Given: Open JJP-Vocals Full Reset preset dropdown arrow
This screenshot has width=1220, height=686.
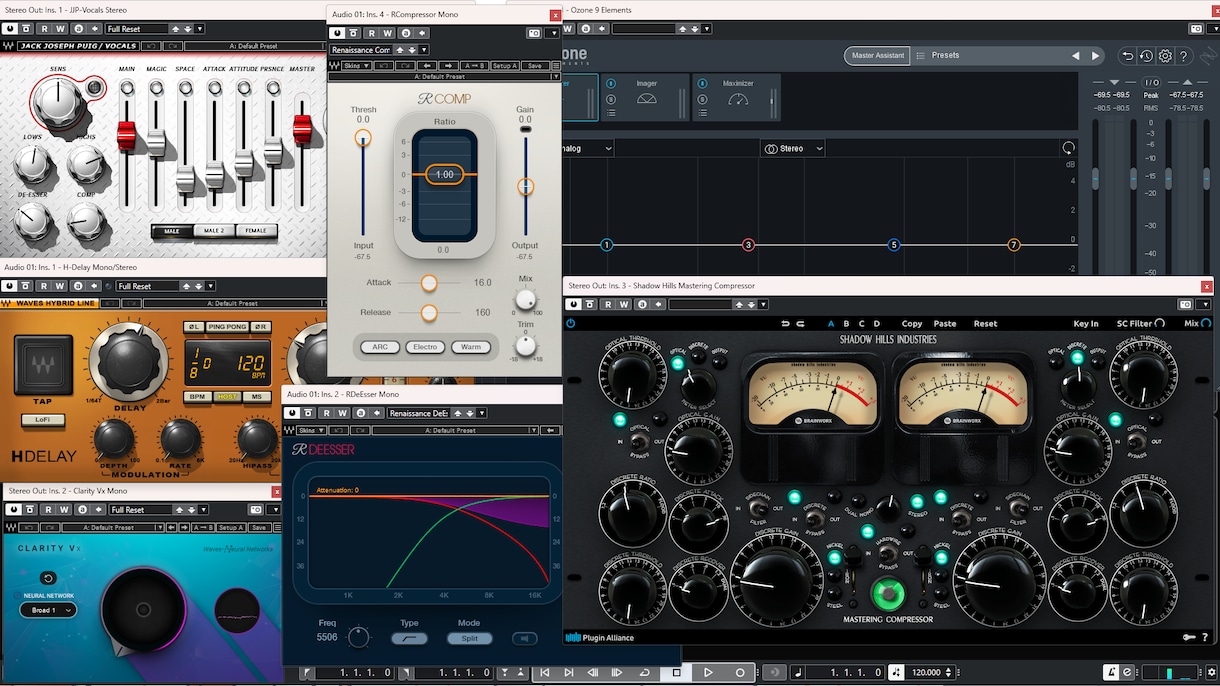Looking at the screenshot, I should pos(200,30).
